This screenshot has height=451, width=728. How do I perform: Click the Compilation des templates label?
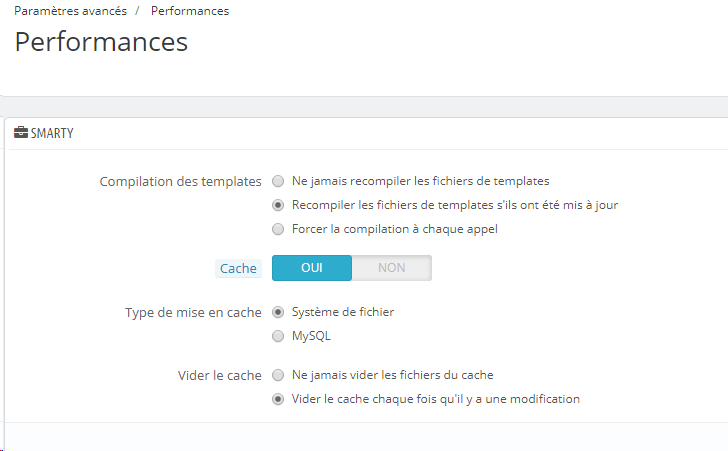pyautogui.click(x=181, y=181)
